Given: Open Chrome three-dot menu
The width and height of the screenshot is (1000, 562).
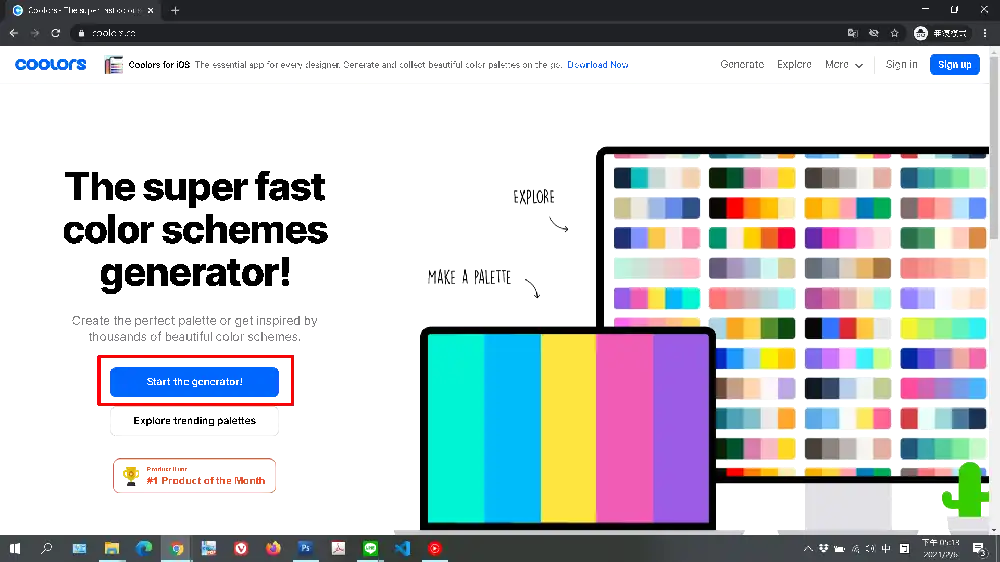Looking at the screenshot, I should click(985, 33).
